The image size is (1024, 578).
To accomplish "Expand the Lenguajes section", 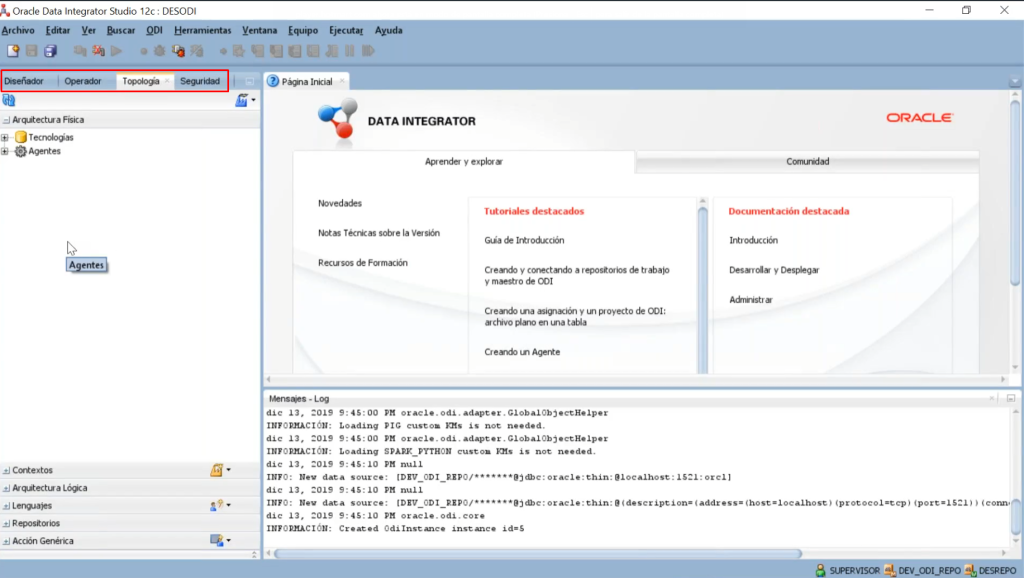I will click(6, 506).
